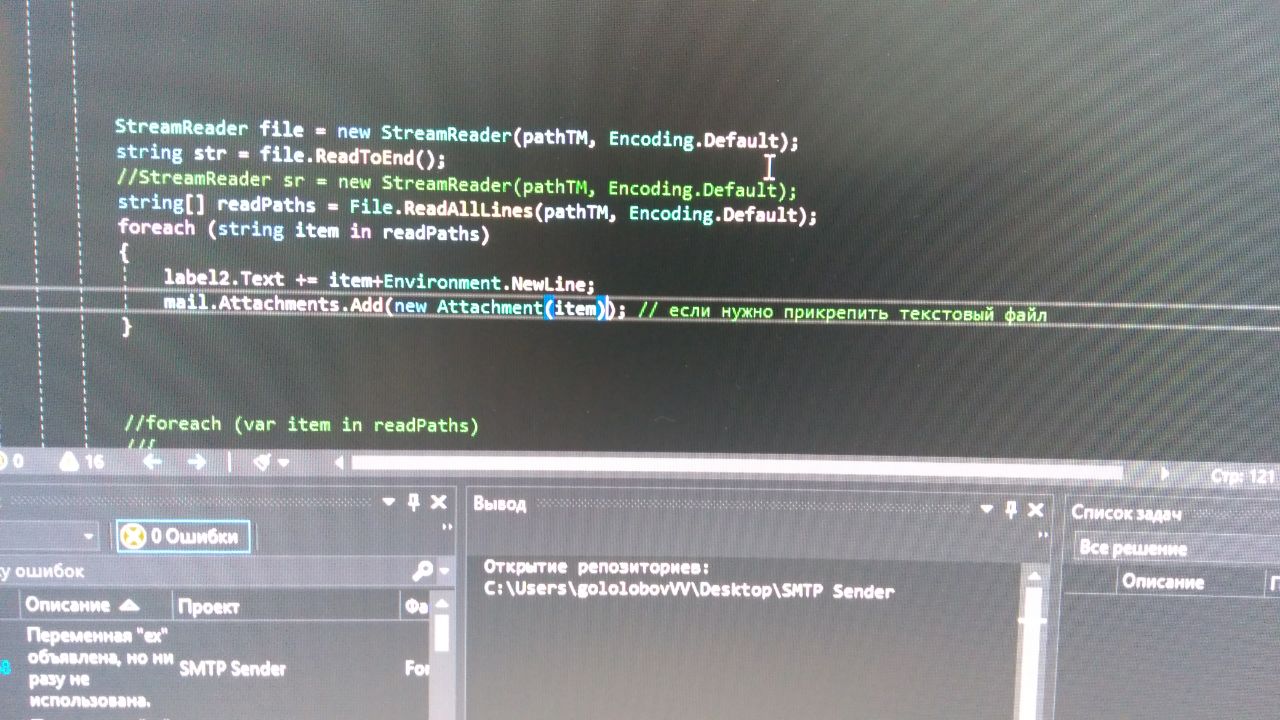This screenshot has width=1280, height=720.
Task: Show hidden error list toolbar buttons via the overflow chevron
Action: pyautogui.click(x=448, y=527)
